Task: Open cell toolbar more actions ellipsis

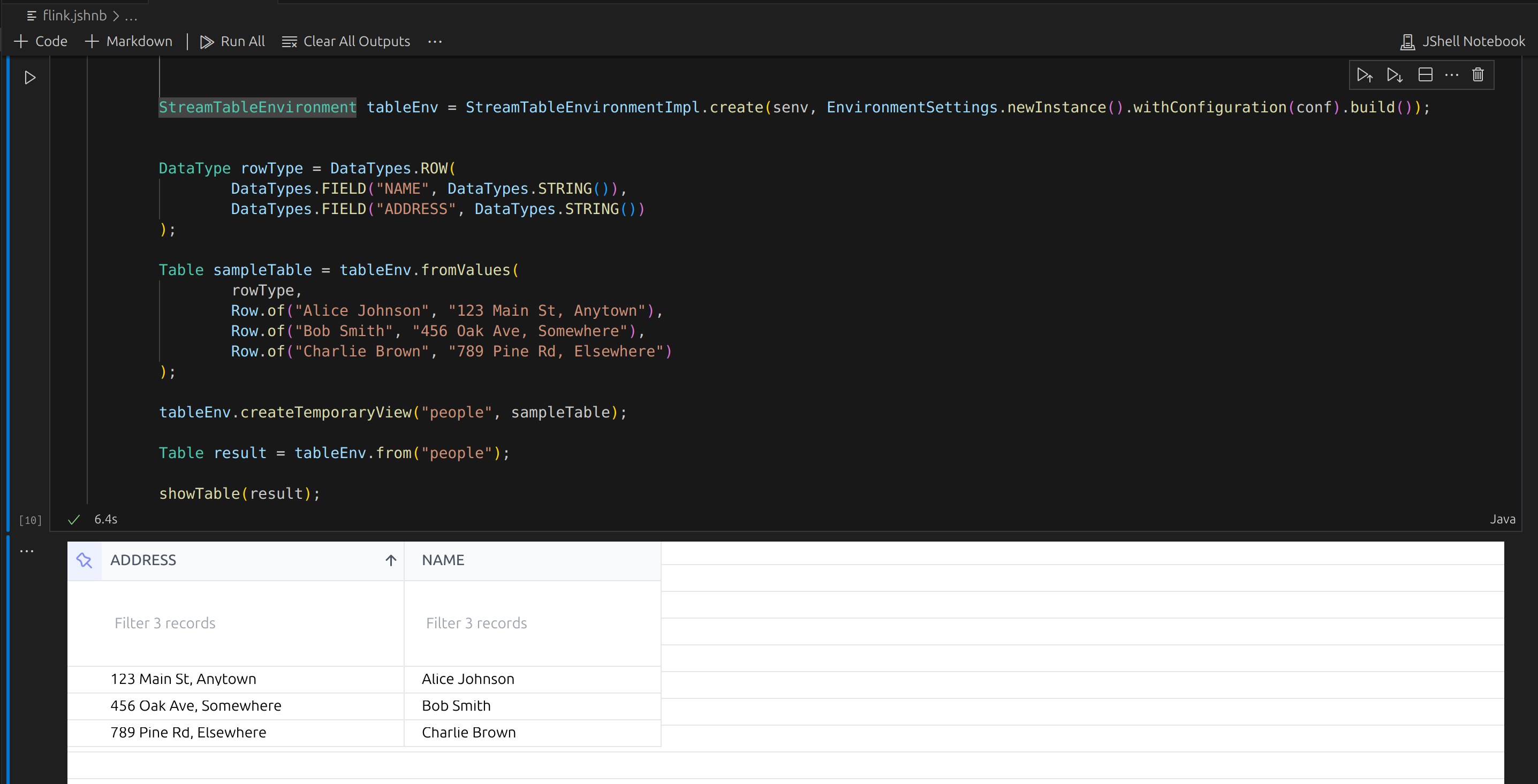Action: point(1451,75)
